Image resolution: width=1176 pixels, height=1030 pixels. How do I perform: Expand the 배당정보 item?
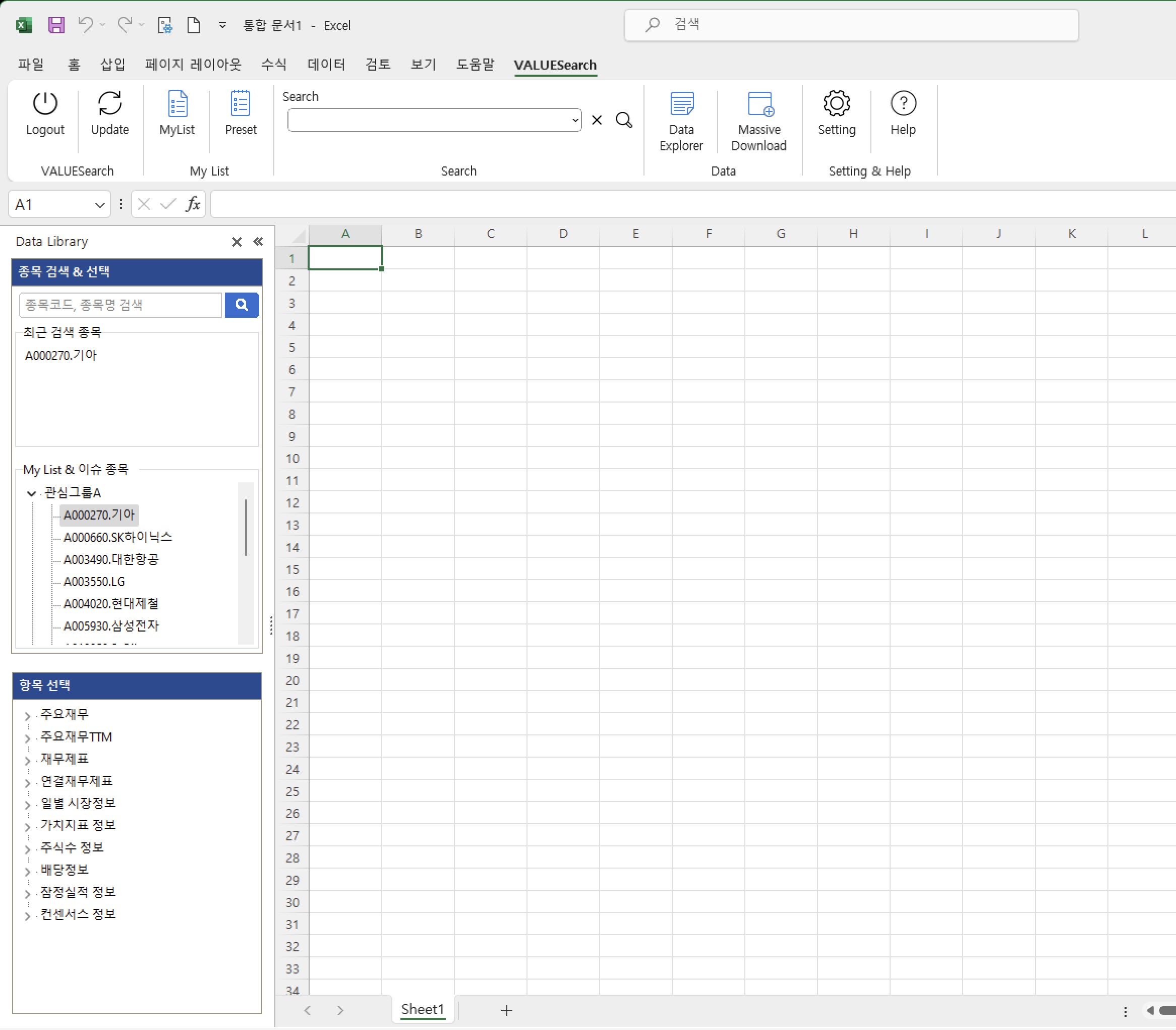[28, 871]
